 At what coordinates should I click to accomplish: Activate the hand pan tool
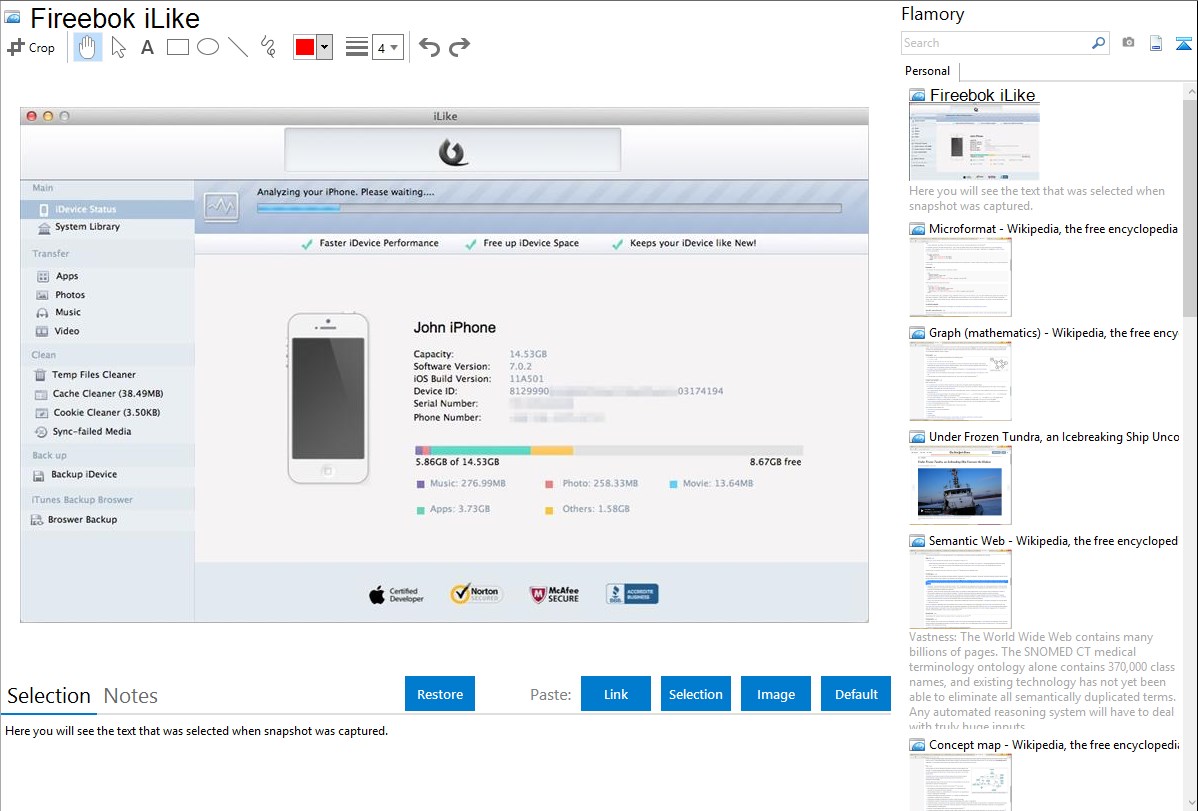[88, 47]
